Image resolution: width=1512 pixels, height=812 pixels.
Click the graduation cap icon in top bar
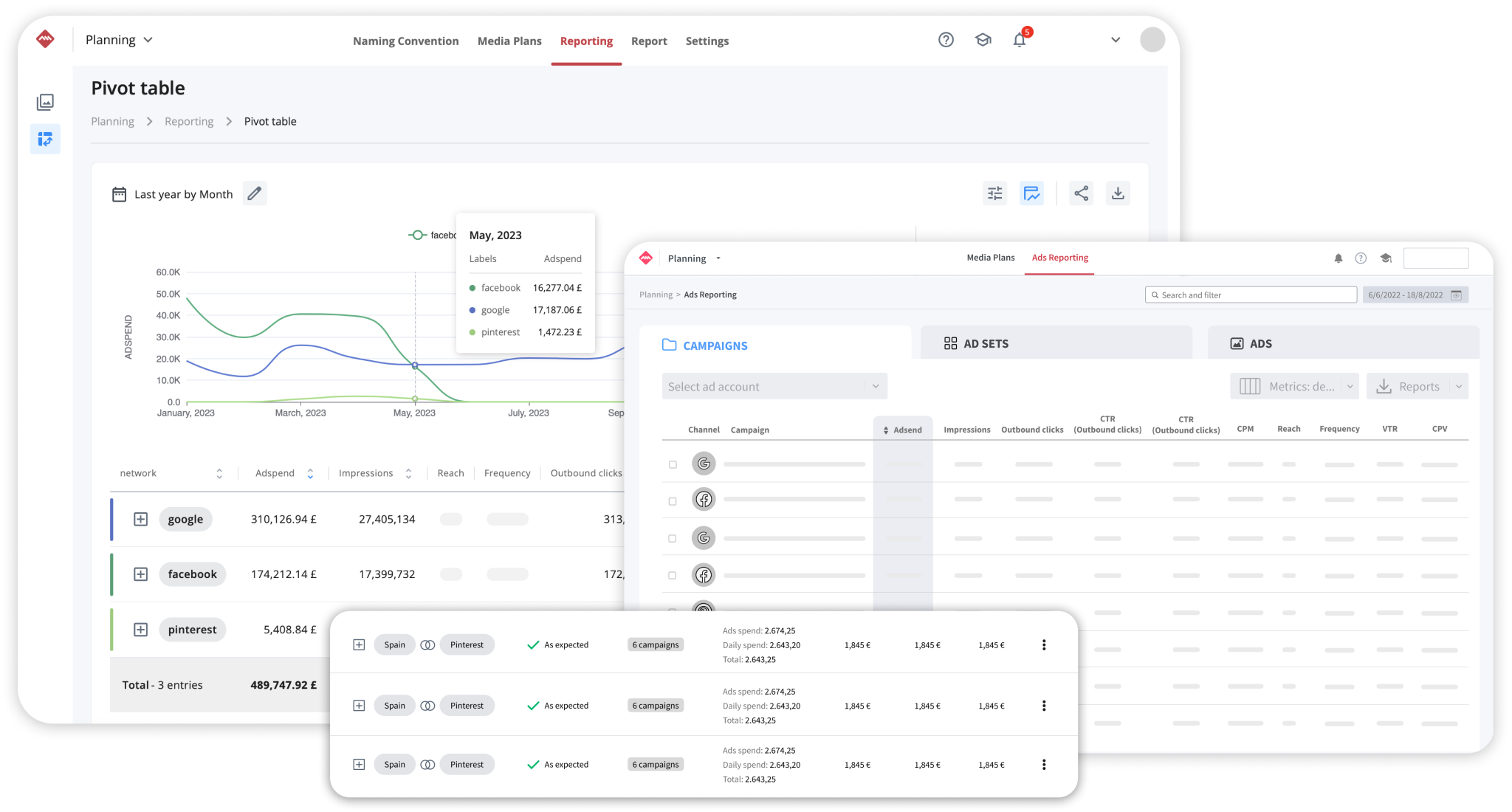tap(982, 40)
